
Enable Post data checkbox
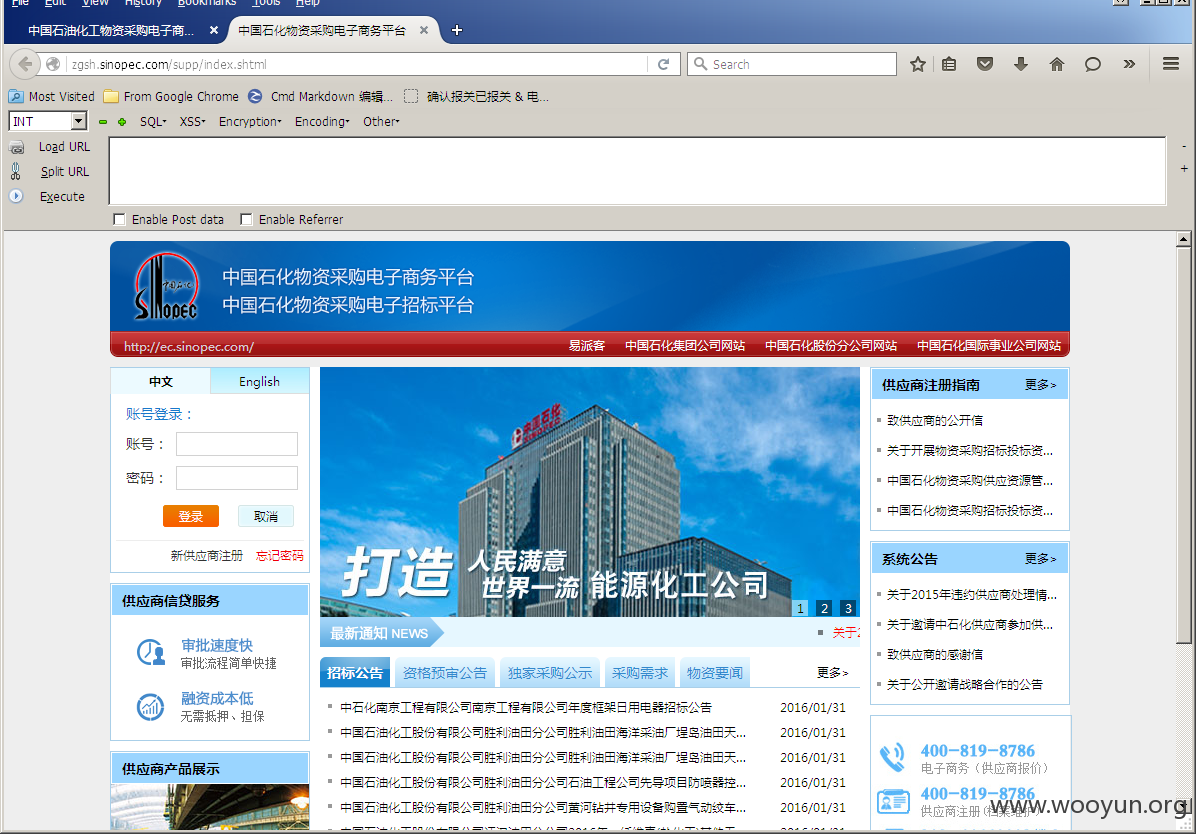[119, 219]
